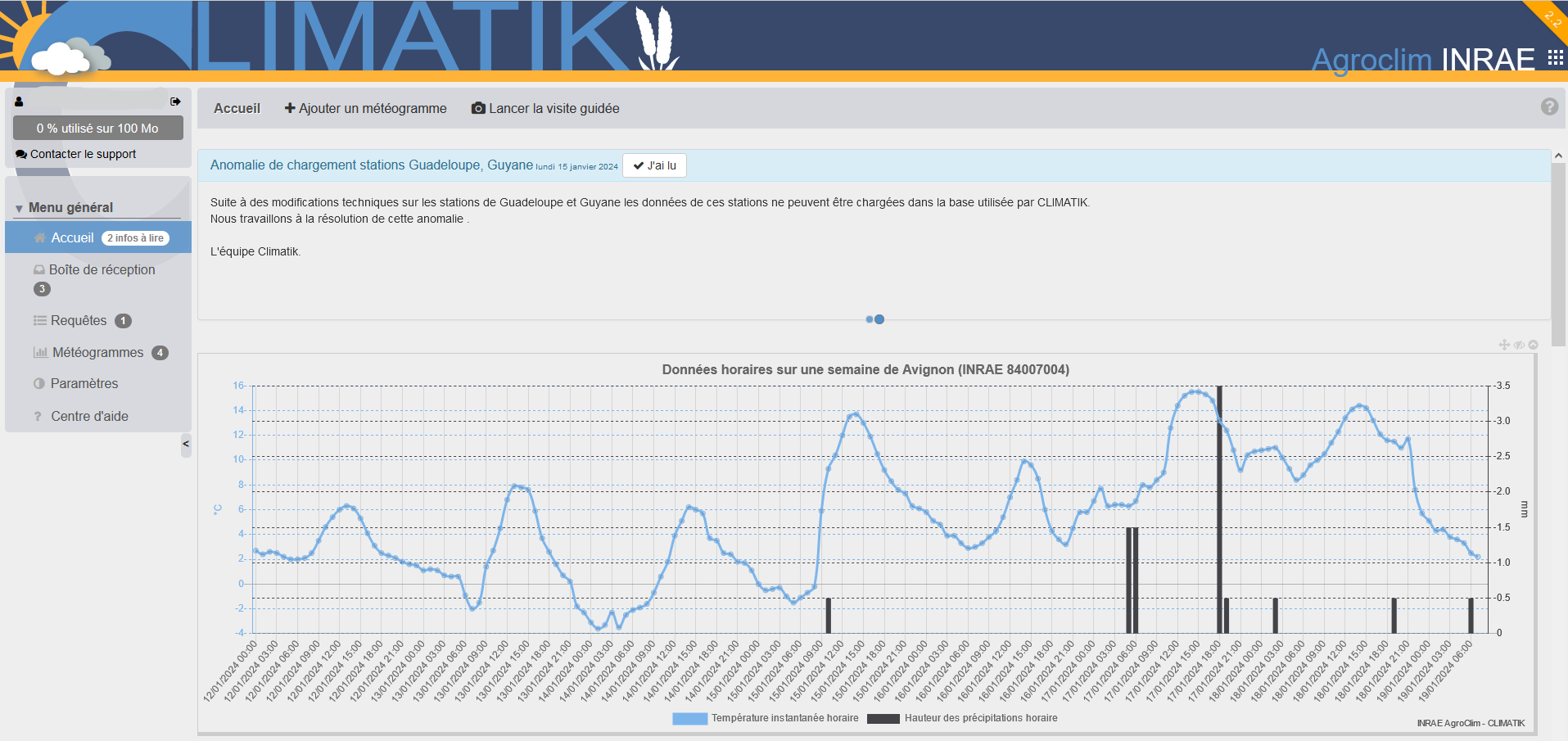Hide the meteogram with the eye icon
This screenshot has height=741, width=1568.
(1519, 345)
